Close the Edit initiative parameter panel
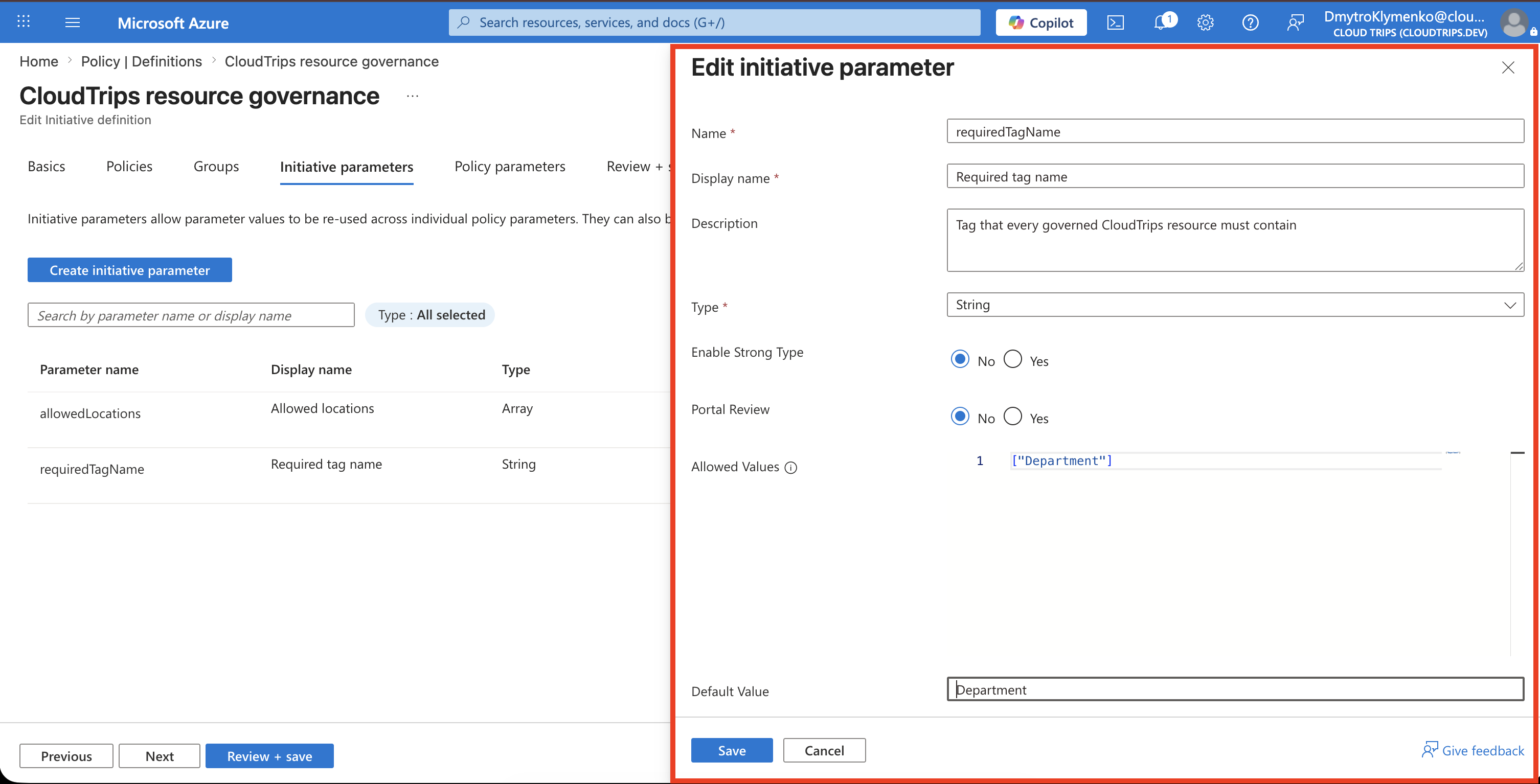Screen dimensions: 1540x784 click(1508, 67)
